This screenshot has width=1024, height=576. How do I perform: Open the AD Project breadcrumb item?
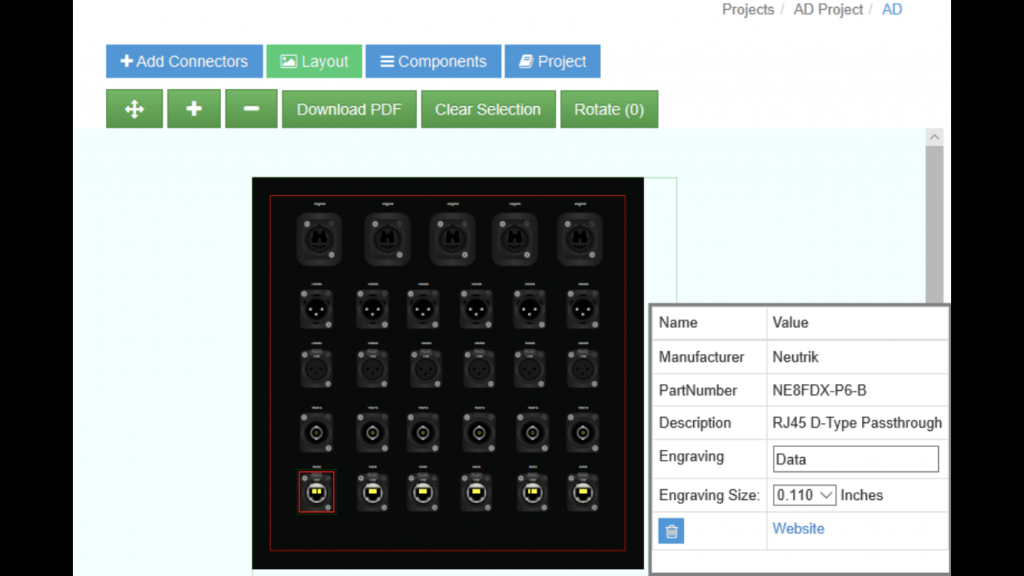pyautogui.click(x=828, y=9)
